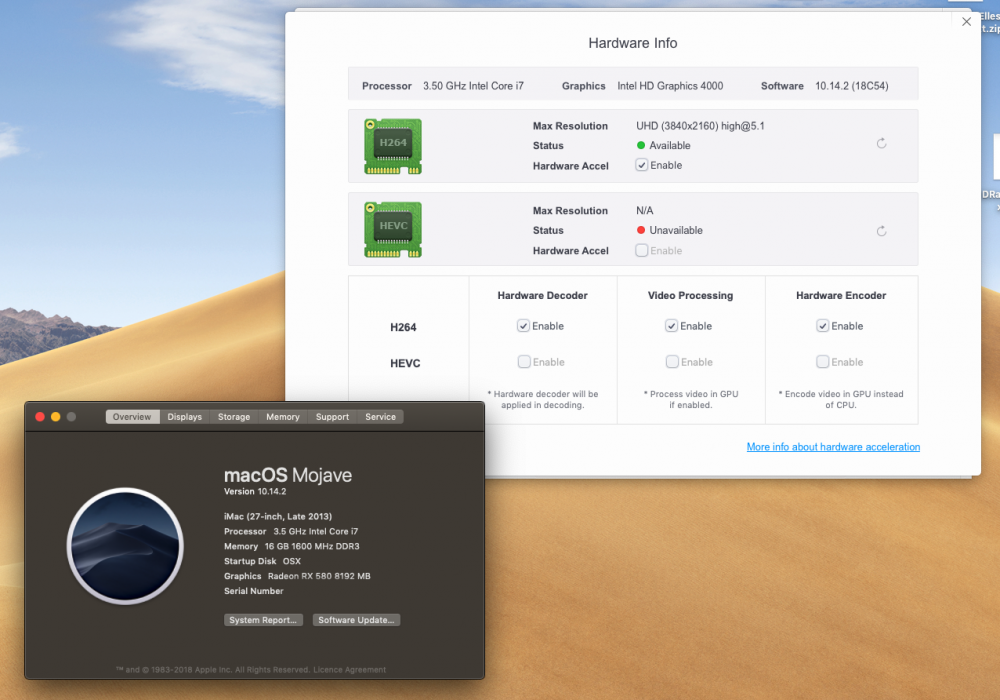Click the Software Update button

coord(356,620)
